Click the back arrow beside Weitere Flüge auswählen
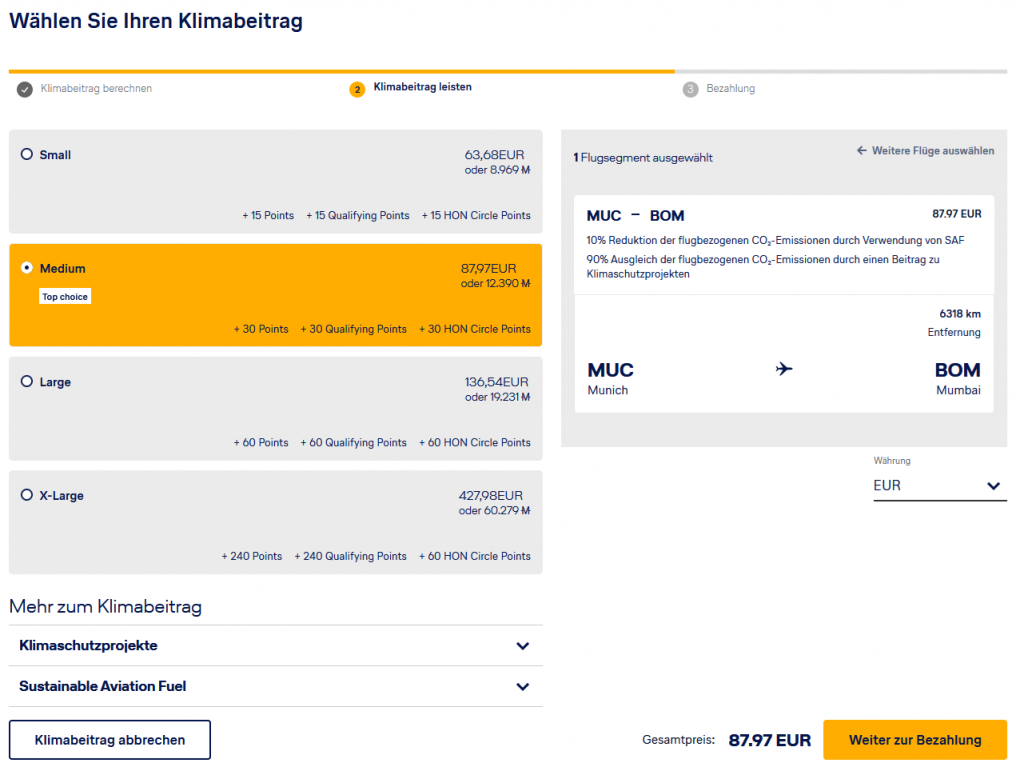 coord(861,150)
